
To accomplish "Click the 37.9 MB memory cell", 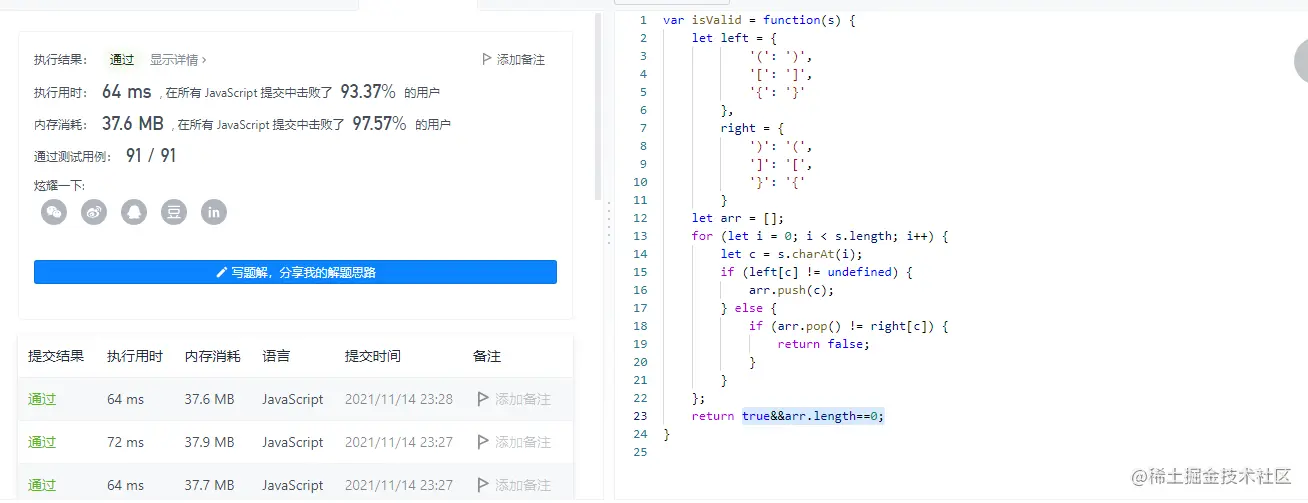I will click(209, 442).
